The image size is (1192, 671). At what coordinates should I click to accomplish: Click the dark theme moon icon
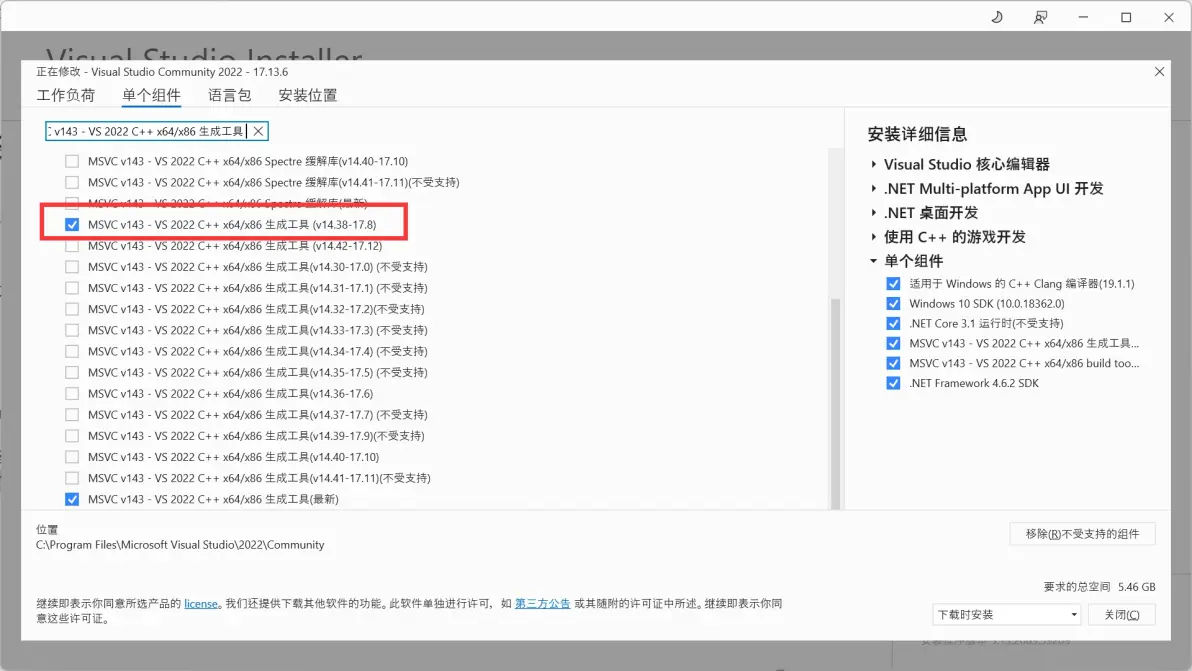(997, 17)
